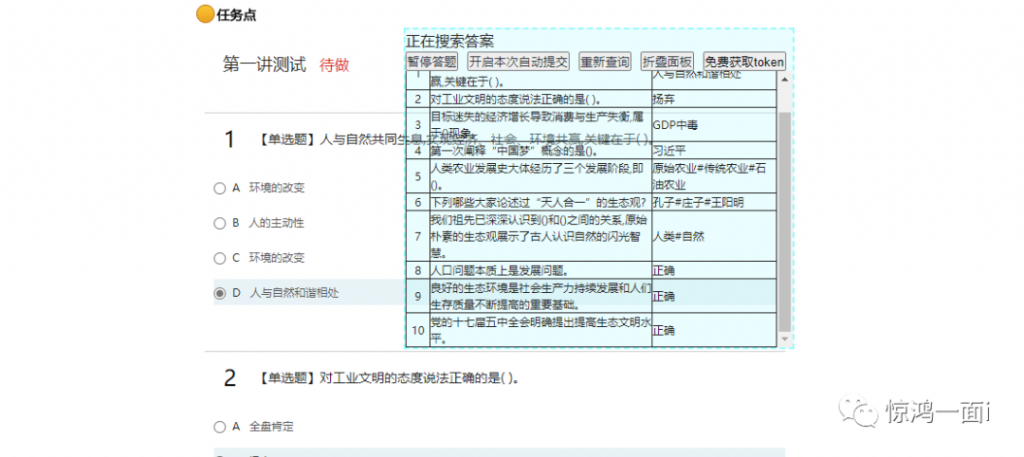
Task: Collapse the panel with 折叠面板
Action: tap(666, 61)
